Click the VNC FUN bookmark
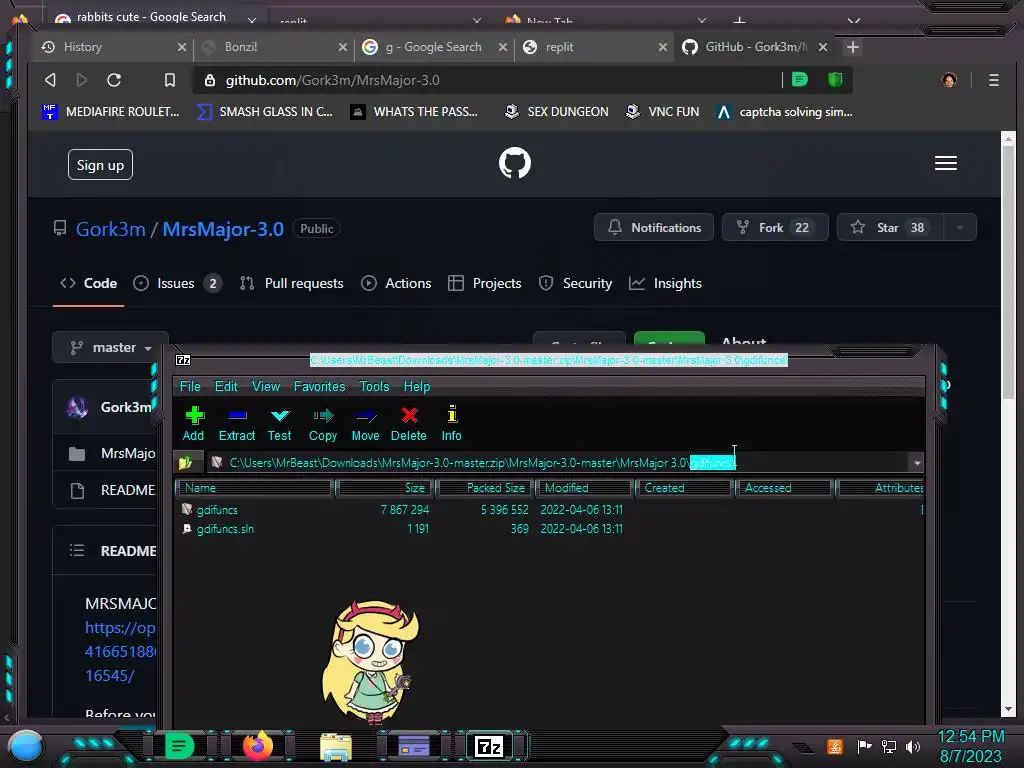 pos(662,112)
